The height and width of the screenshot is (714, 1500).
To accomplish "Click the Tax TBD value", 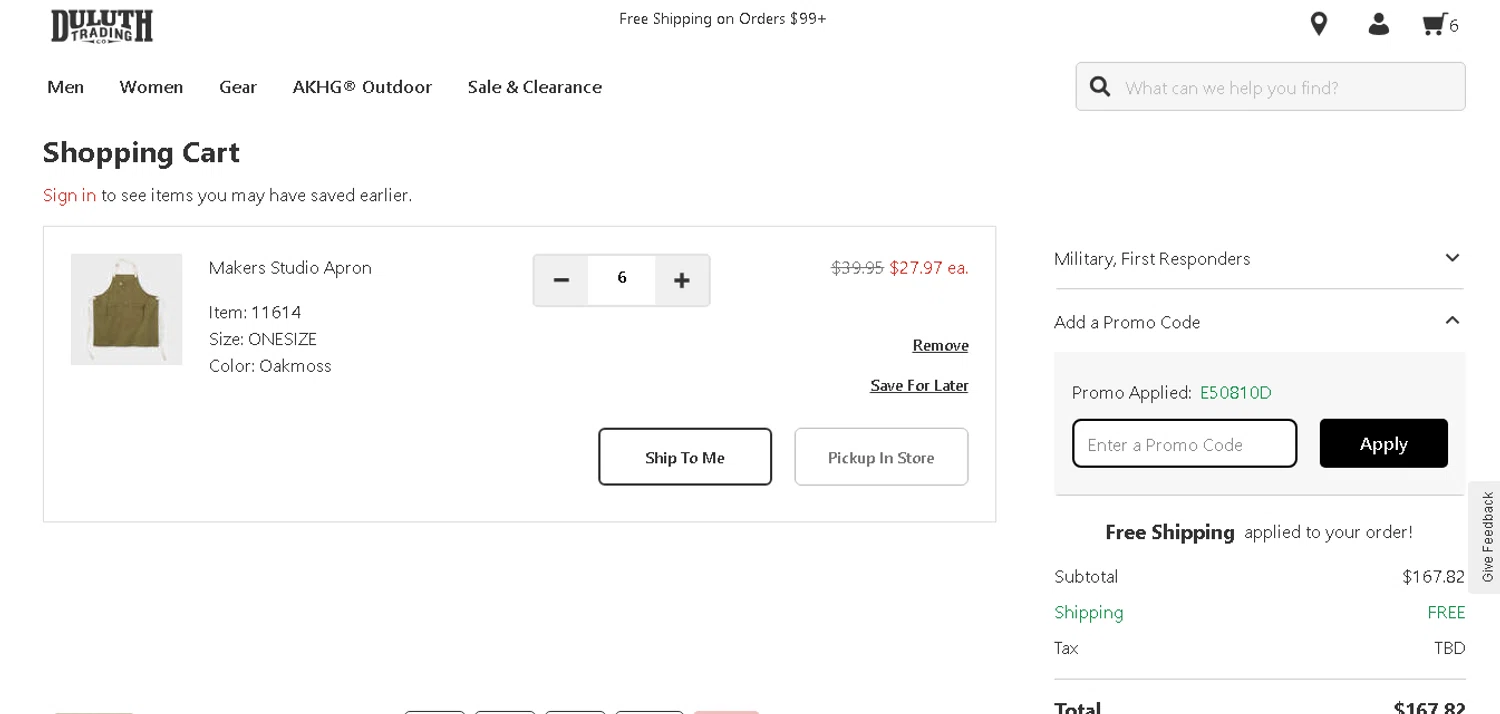I will 1449,649.
